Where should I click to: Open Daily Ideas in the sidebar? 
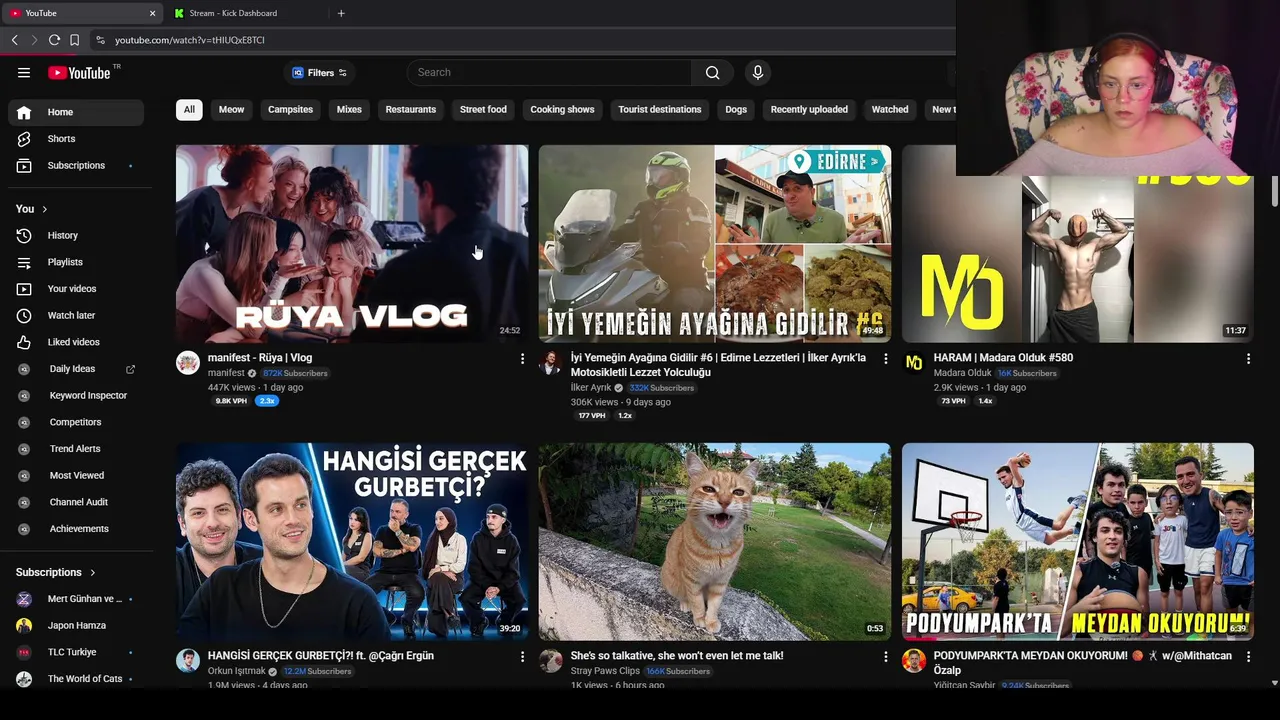click(76, 369)
